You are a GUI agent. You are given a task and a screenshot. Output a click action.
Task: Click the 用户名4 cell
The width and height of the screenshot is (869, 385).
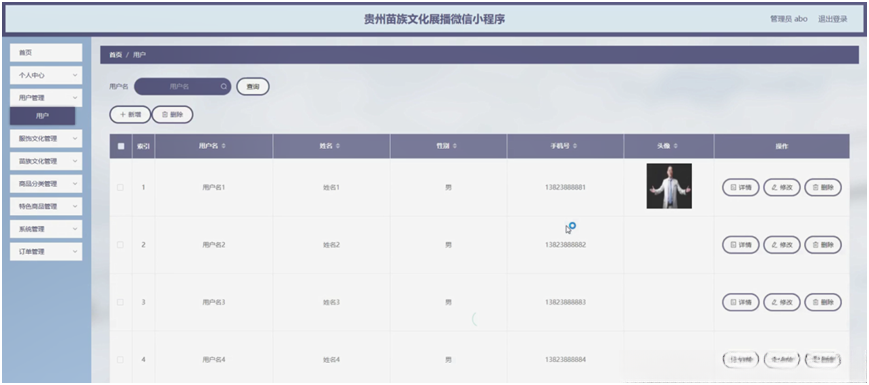click(x=214, y=360)
